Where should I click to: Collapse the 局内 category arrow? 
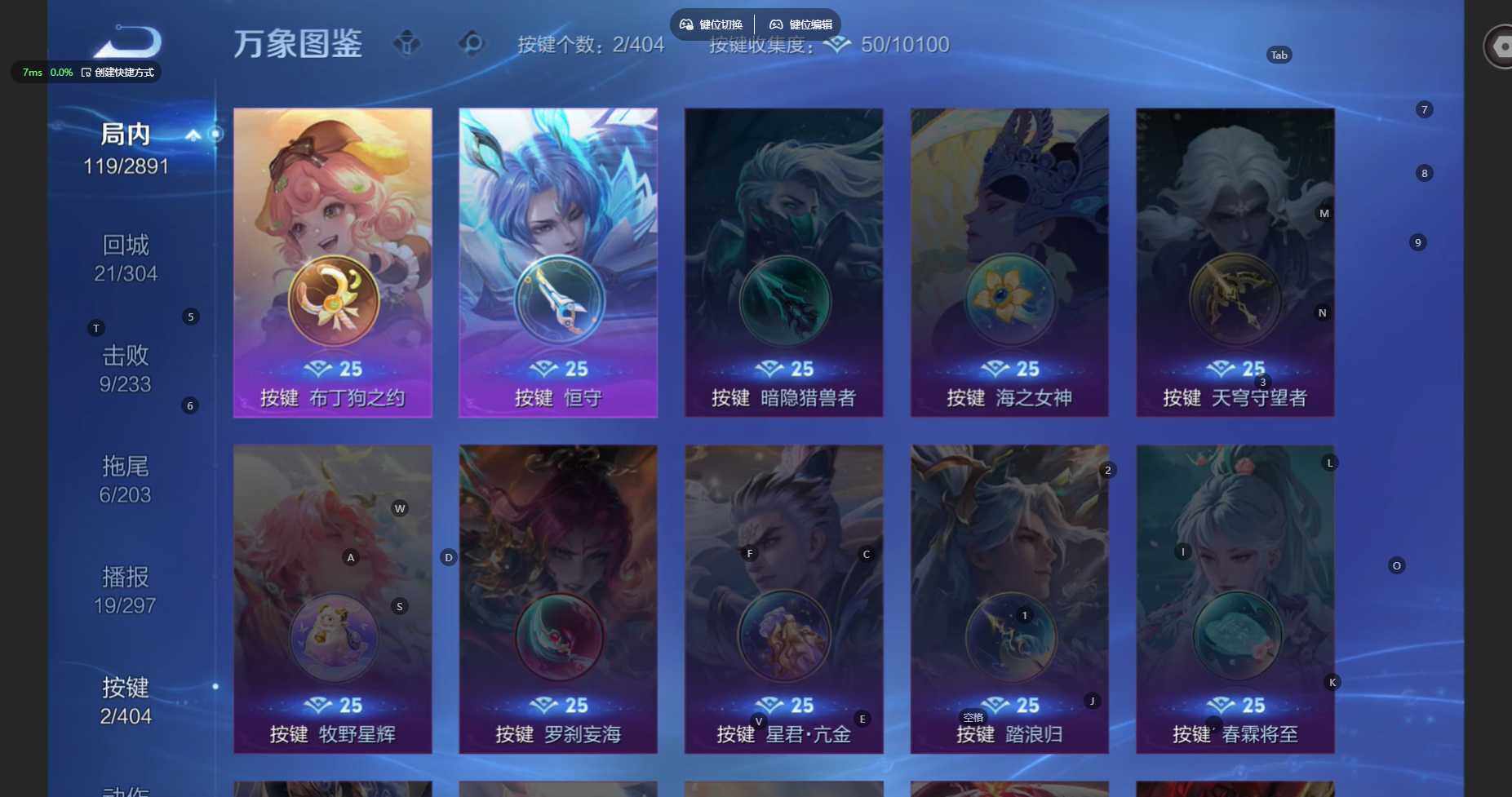tap(193, 135)
